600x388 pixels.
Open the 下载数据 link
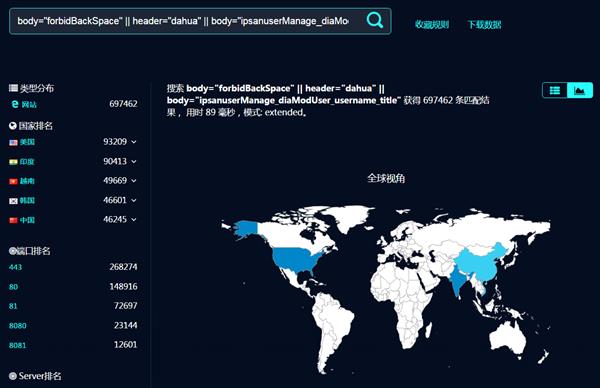coord(484,24)
